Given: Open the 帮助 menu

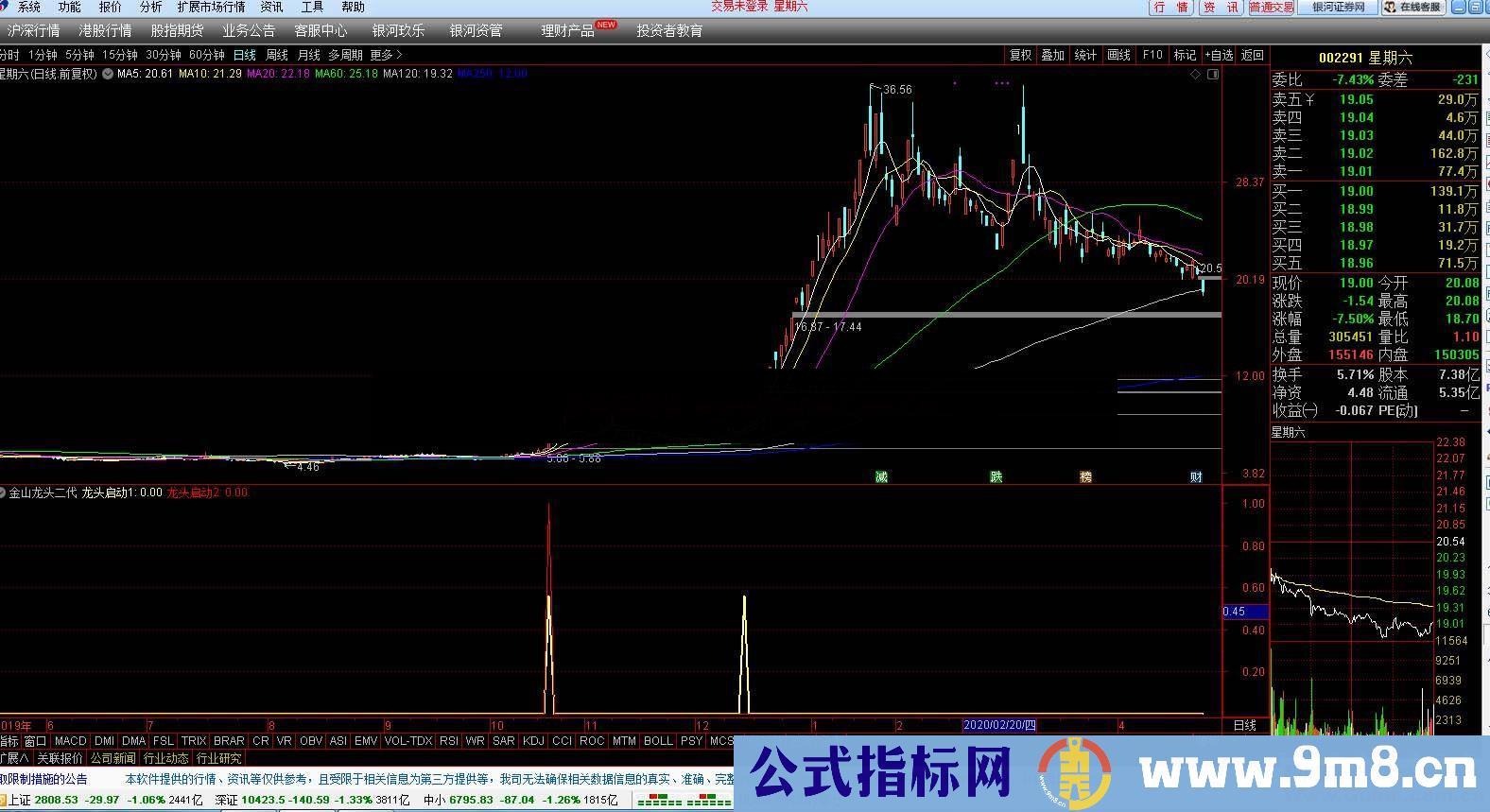Looking at the screenshot, I should tap(353, 7).
